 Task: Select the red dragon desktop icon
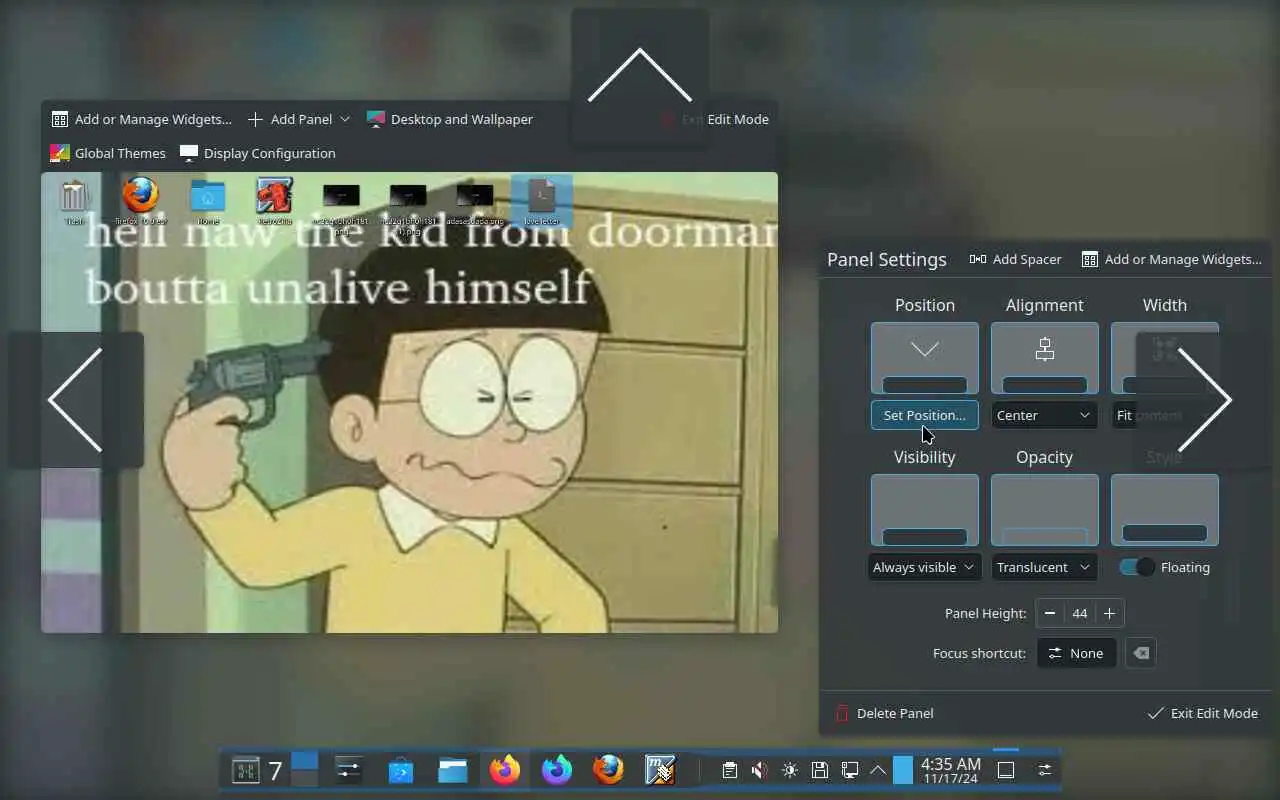(x=273, y=201)
